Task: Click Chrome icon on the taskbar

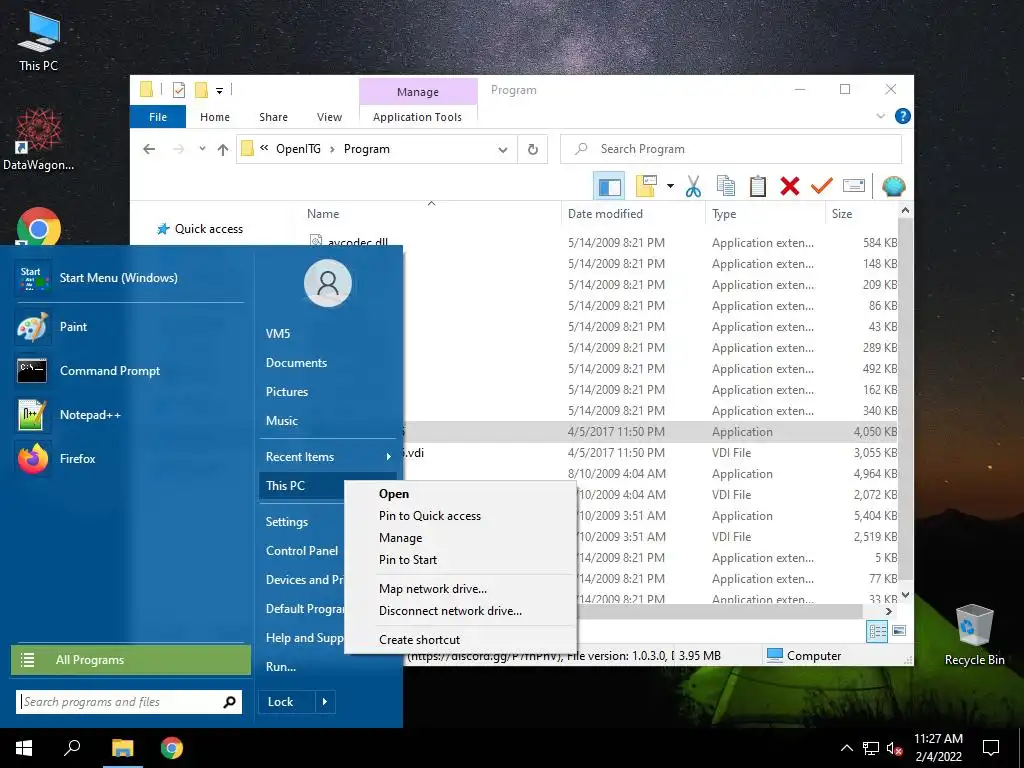Action: coord(172,748)
